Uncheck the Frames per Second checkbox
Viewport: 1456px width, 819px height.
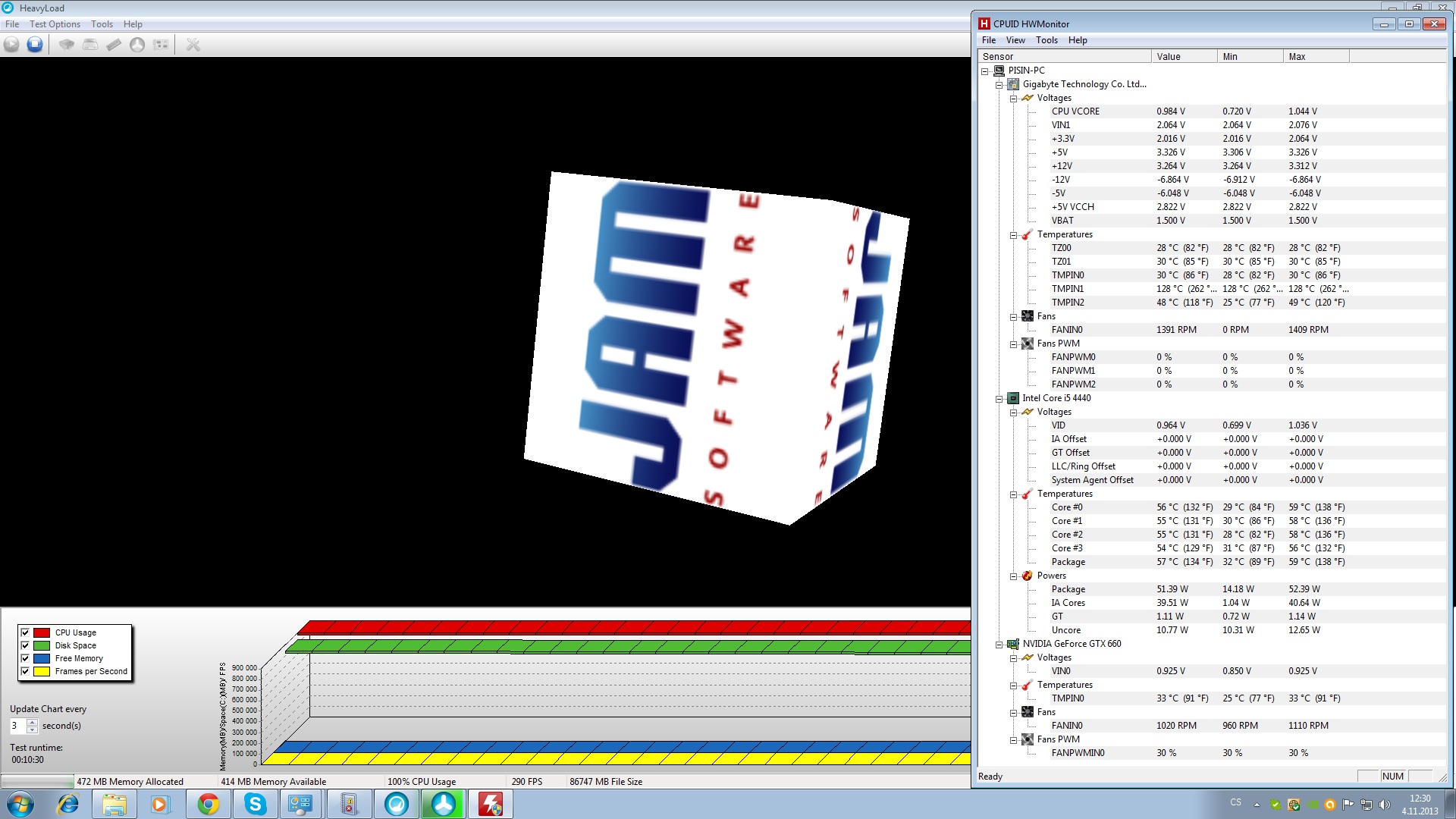(x=25, y=671)
